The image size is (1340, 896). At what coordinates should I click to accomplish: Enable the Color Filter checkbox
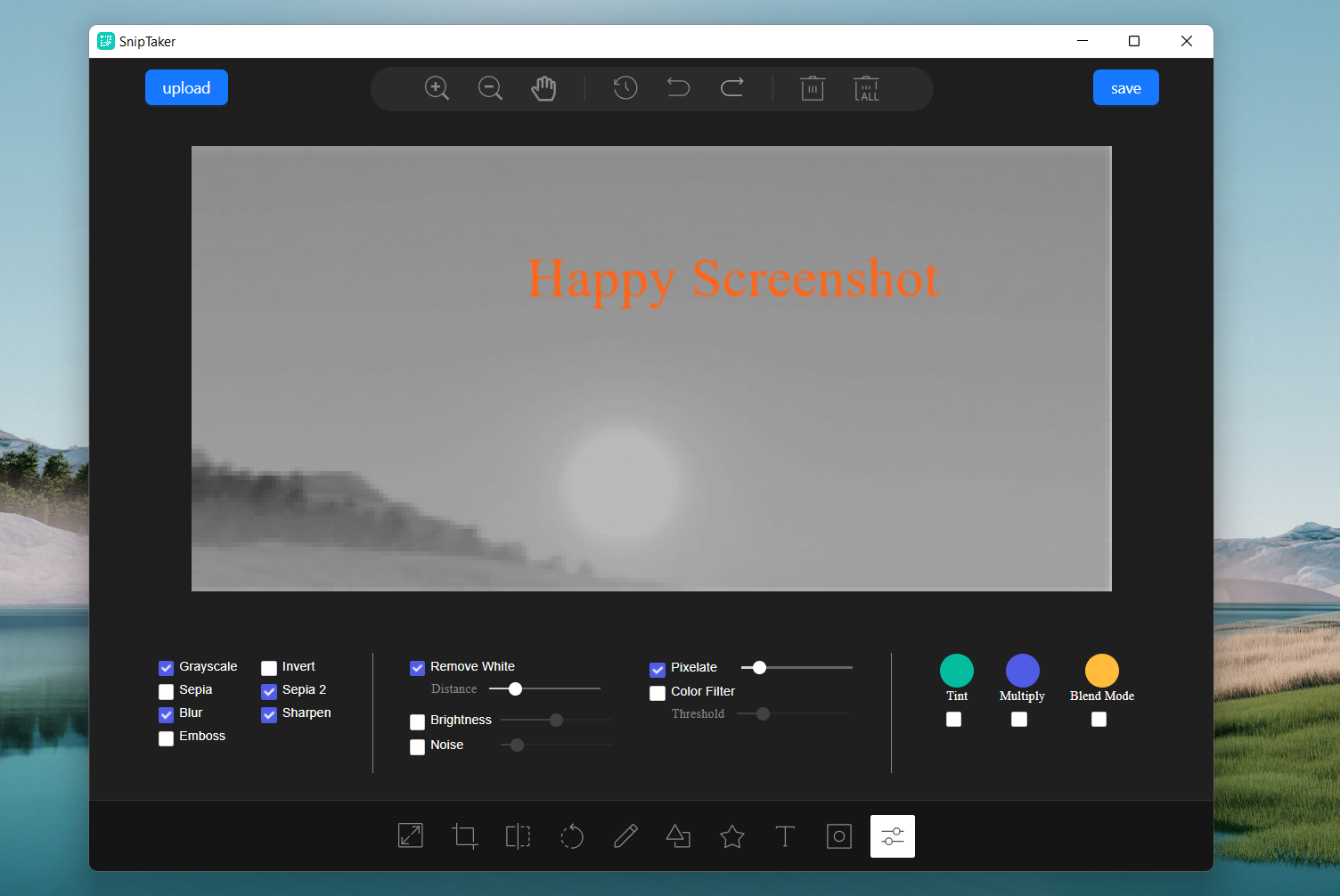click(658, 693)
